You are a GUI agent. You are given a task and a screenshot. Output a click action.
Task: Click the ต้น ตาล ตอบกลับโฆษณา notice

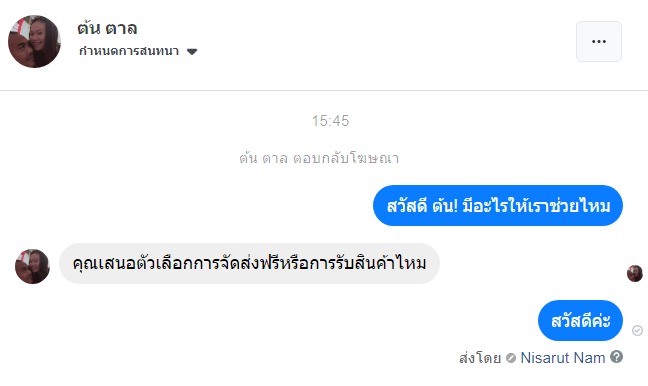pos(319,158)
